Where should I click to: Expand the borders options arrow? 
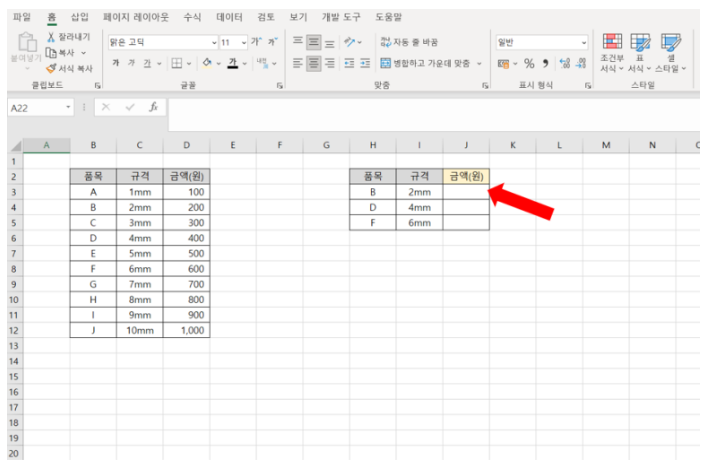pyautogui.click(x=189, y=63)
